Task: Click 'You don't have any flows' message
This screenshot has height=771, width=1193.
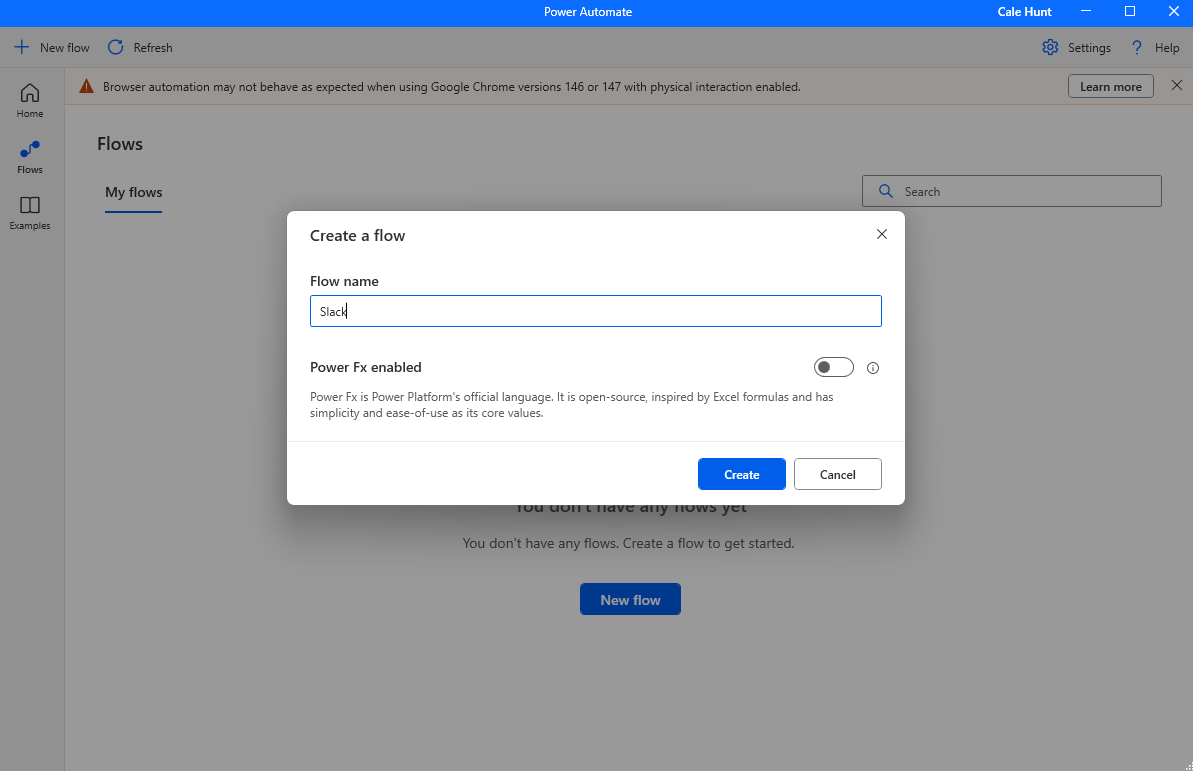Action: coord(628,543)
